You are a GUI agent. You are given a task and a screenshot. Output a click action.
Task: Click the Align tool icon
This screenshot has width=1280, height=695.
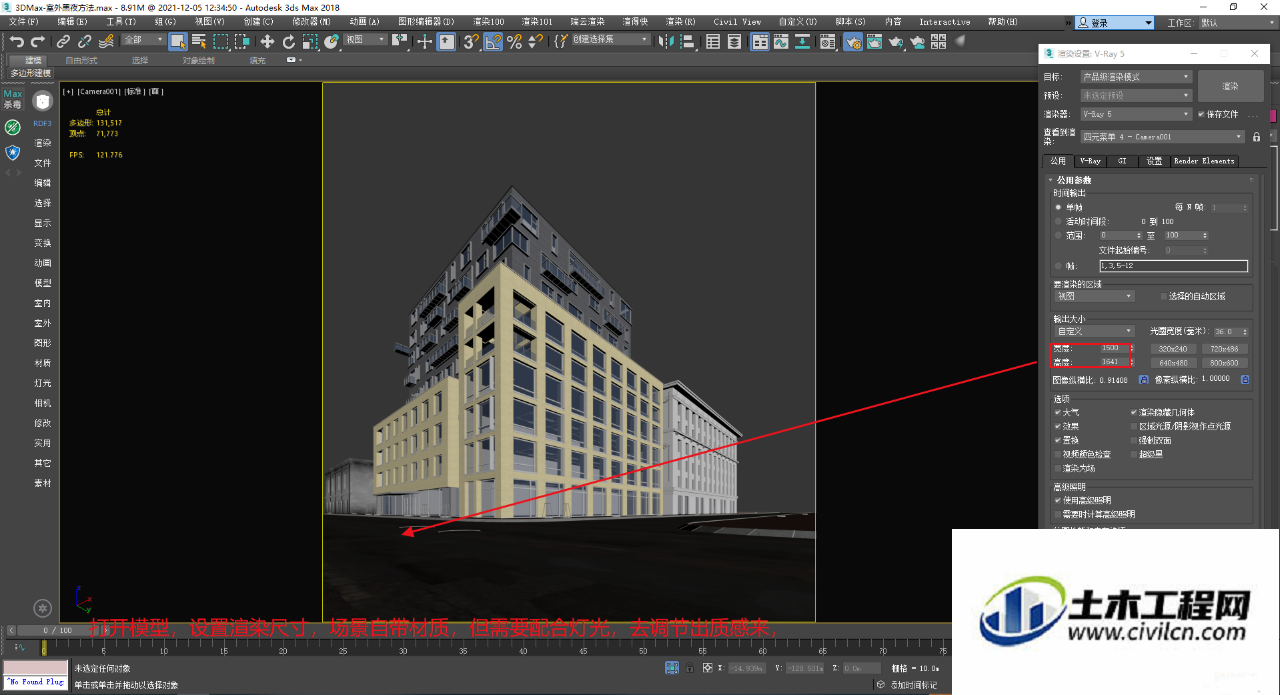point(689,41)
